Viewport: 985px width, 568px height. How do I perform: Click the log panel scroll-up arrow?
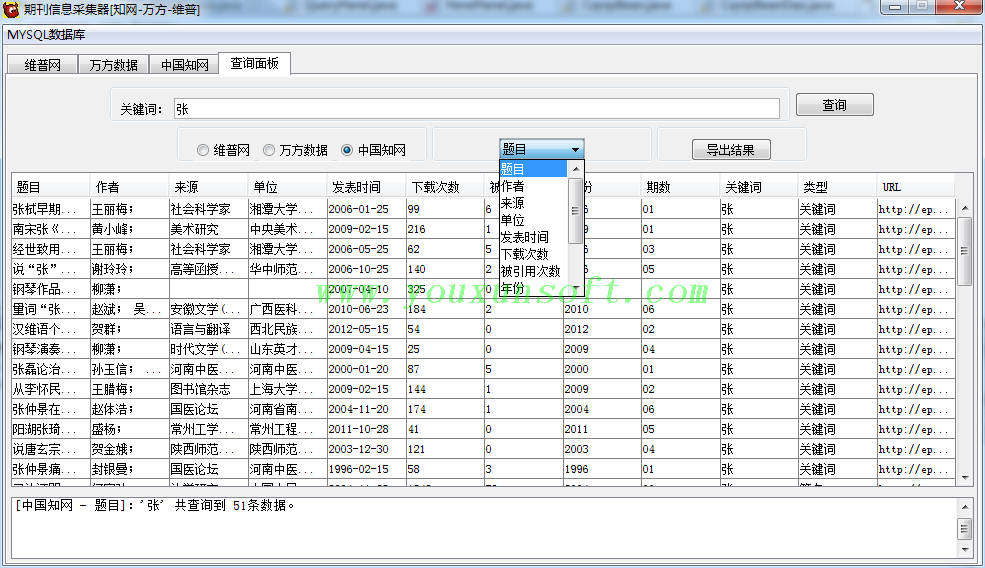point(965,506)
